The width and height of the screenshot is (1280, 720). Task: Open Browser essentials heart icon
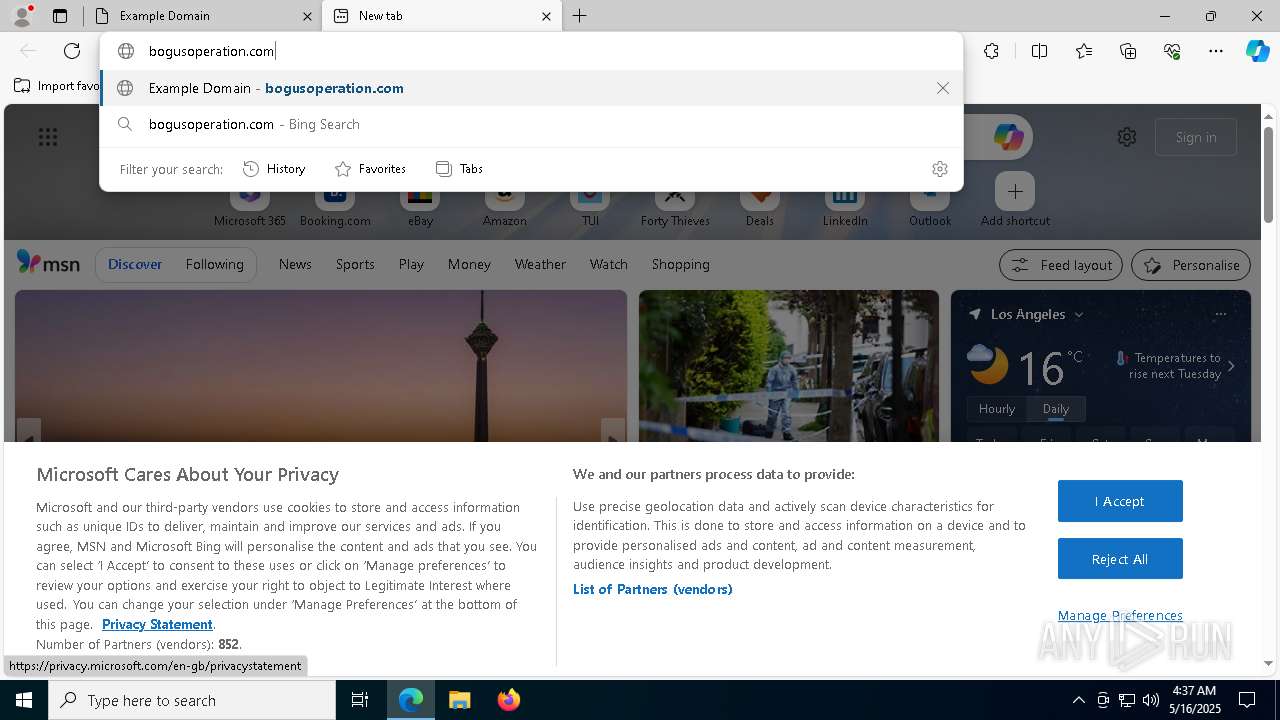coord(1172,51)
